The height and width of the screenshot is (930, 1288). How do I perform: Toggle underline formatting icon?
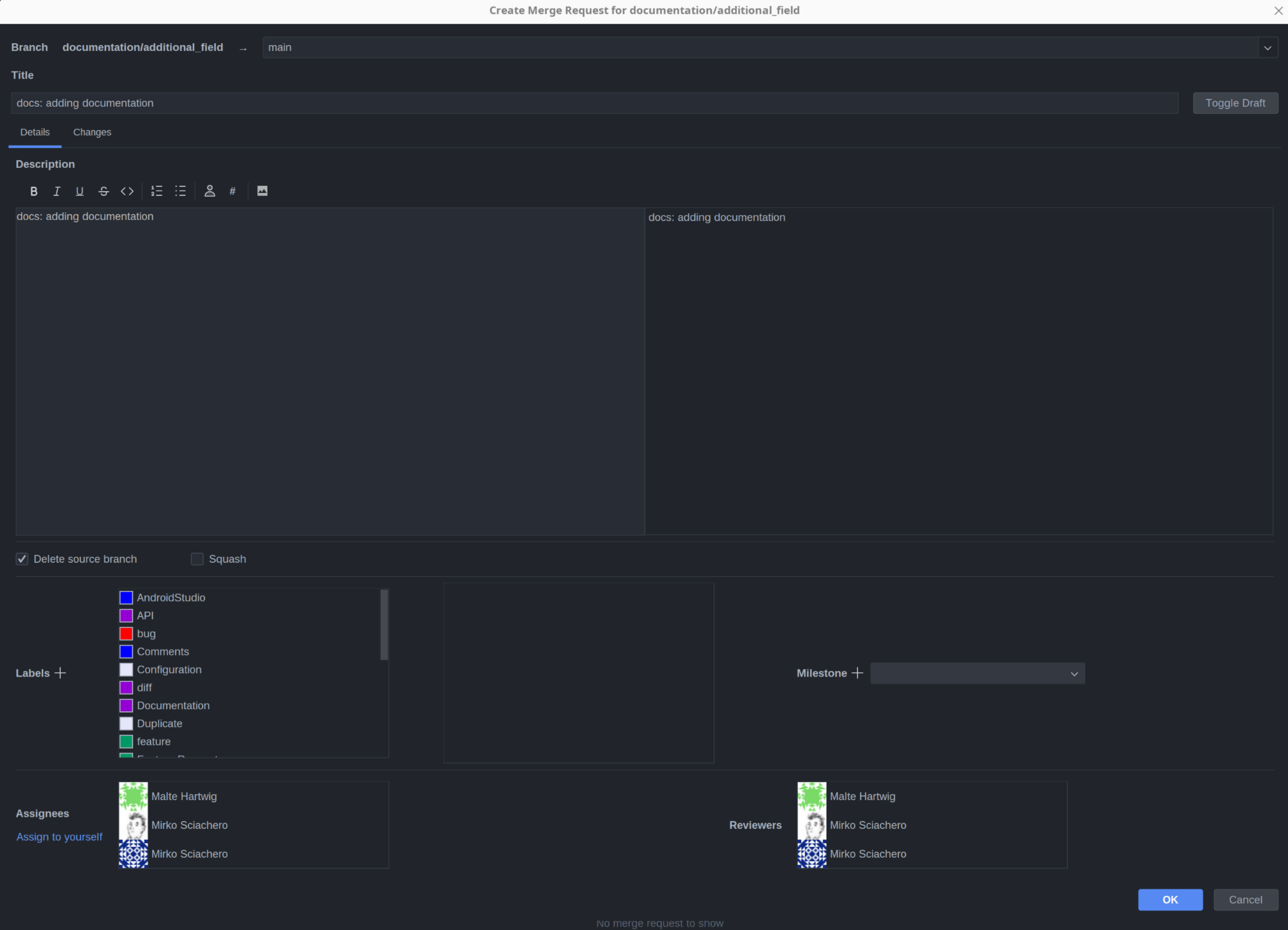pyautogui.click(x=80, y=191)
